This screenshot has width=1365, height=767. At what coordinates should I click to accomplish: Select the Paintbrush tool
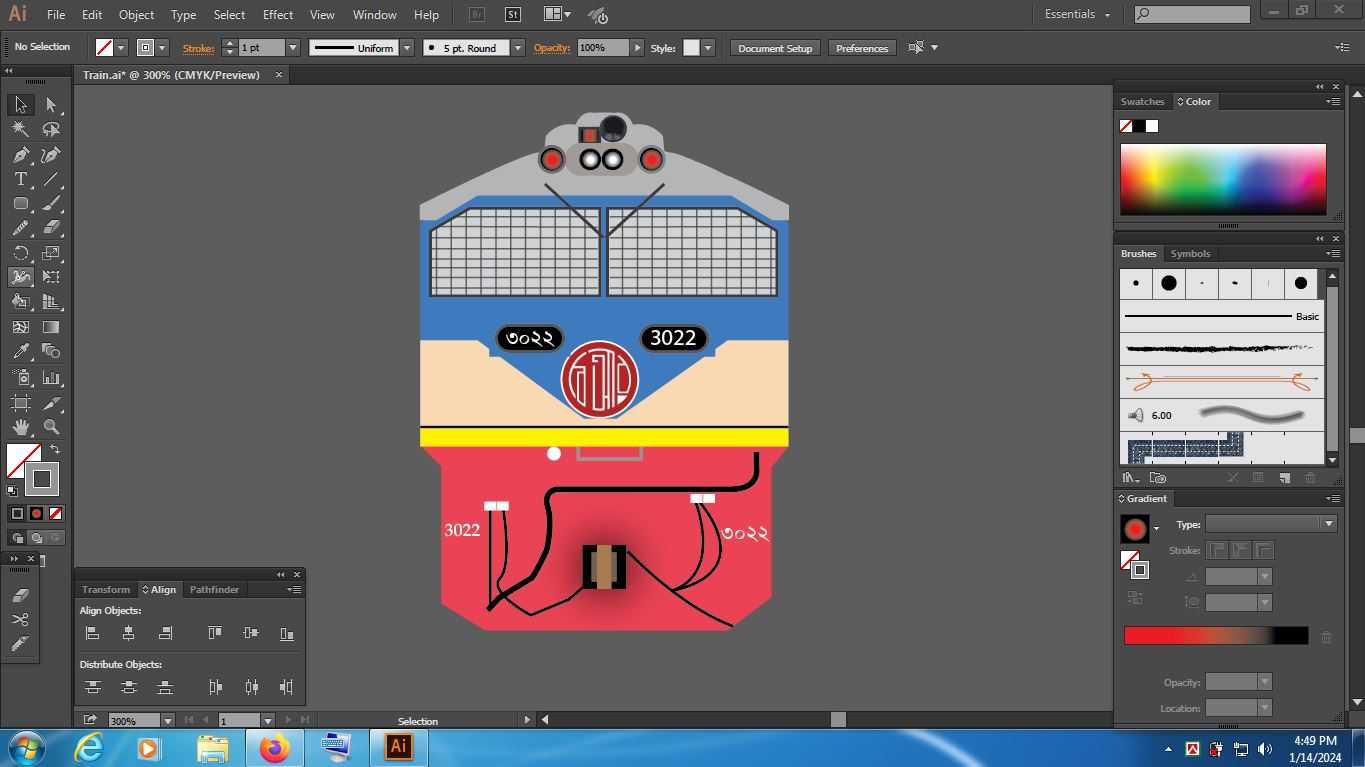[51, 203]
